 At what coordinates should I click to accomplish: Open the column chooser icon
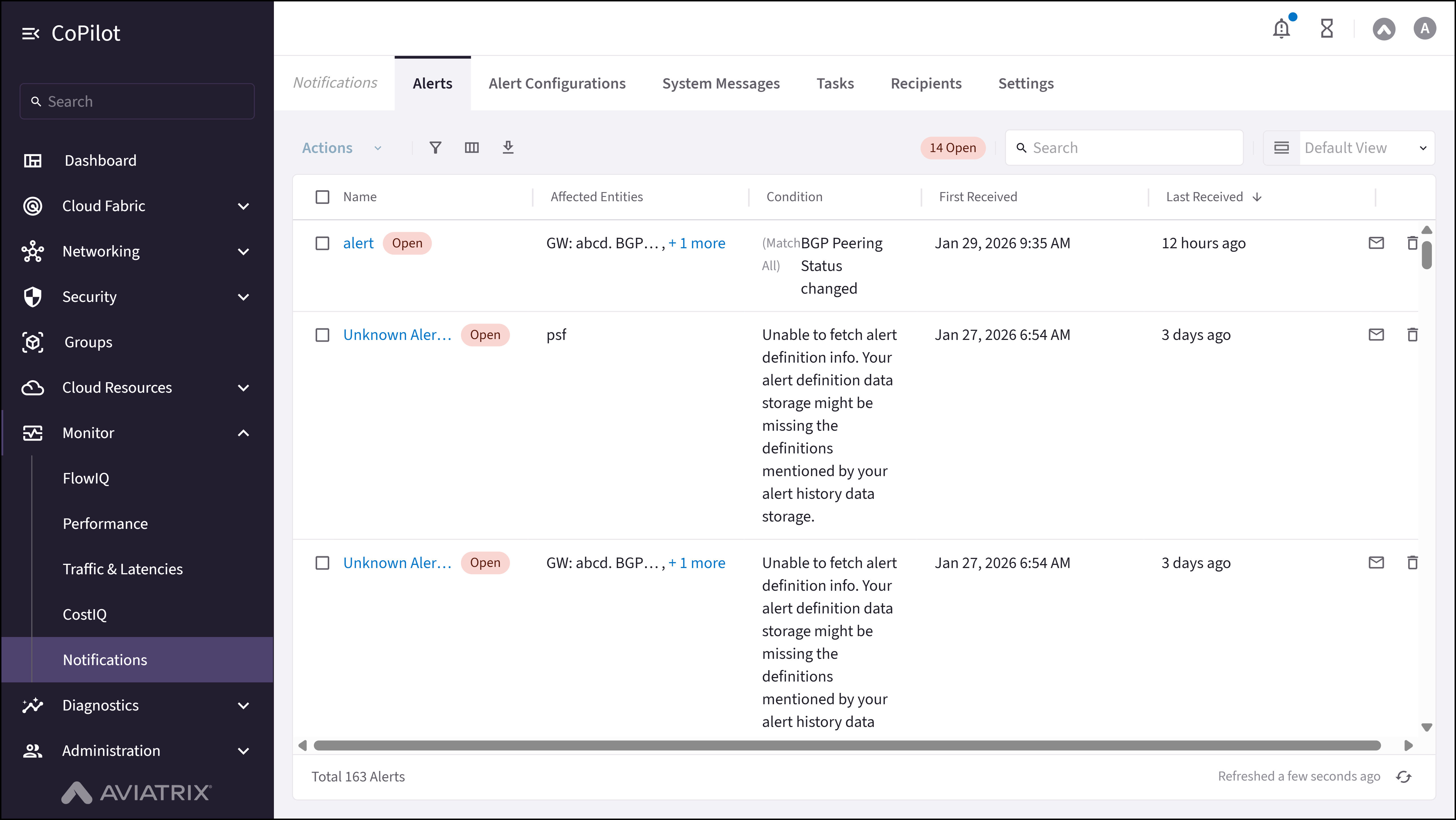(x=471, y=148)
